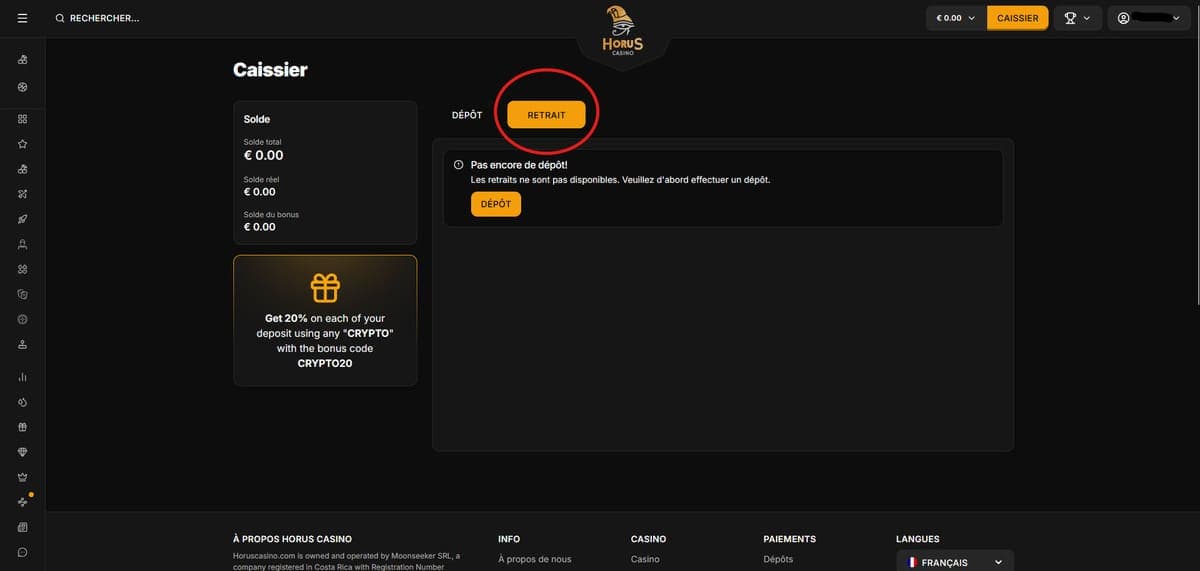Click the RECHERCHER search field

click(x=105, y=18)
